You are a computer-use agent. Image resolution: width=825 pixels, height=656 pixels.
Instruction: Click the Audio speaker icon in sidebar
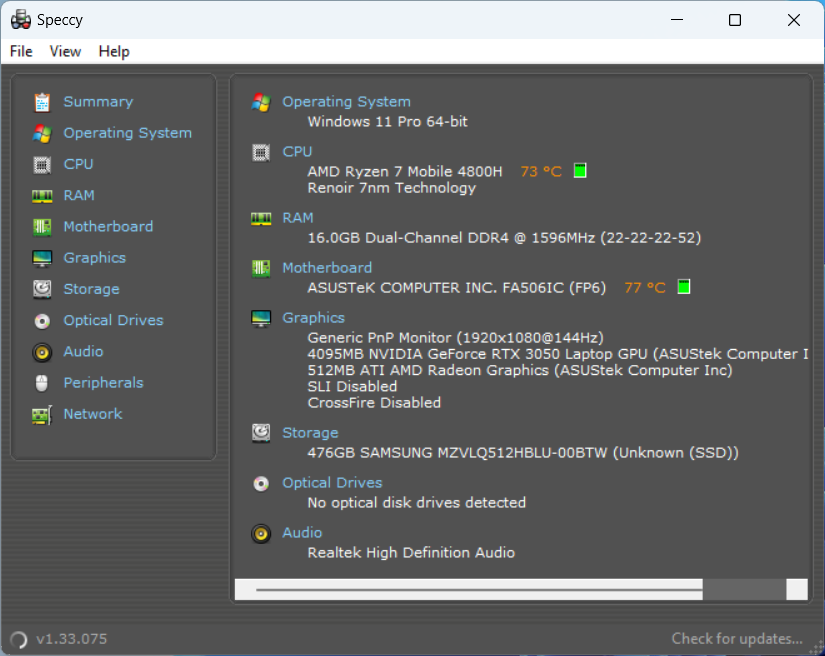tap(42, 352)
